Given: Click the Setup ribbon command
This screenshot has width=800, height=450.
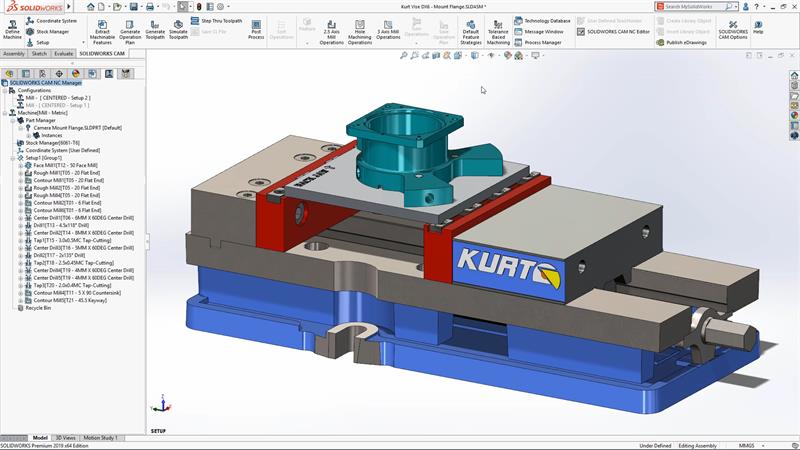Looking at the screenshot, I should 38,42.
